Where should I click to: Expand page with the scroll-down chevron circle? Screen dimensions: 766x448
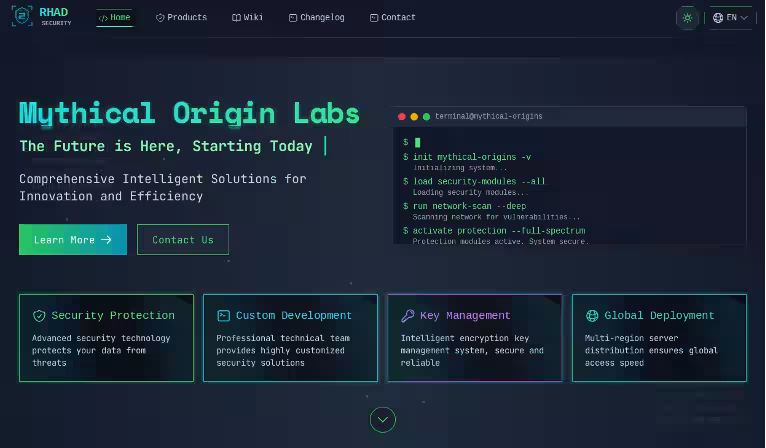[383, 419]
